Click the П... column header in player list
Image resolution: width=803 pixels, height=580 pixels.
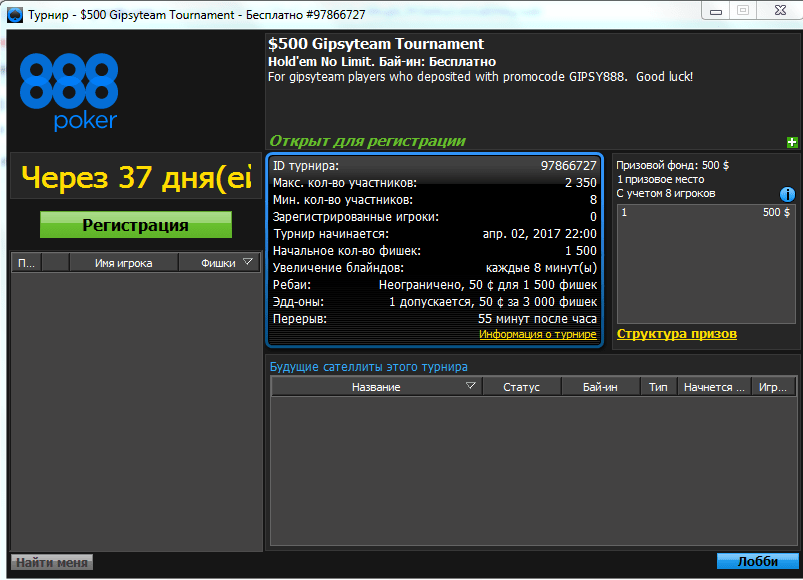26,263
